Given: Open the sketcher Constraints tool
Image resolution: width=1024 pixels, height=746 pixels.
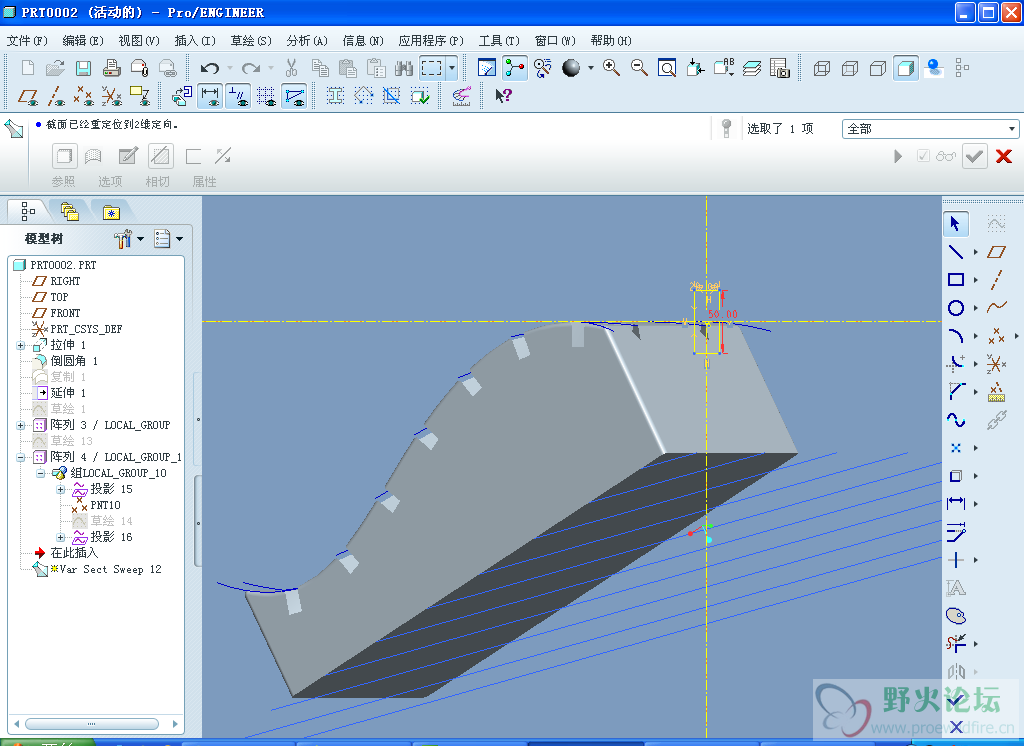Looking at the screenshot, I should [955, 560].
